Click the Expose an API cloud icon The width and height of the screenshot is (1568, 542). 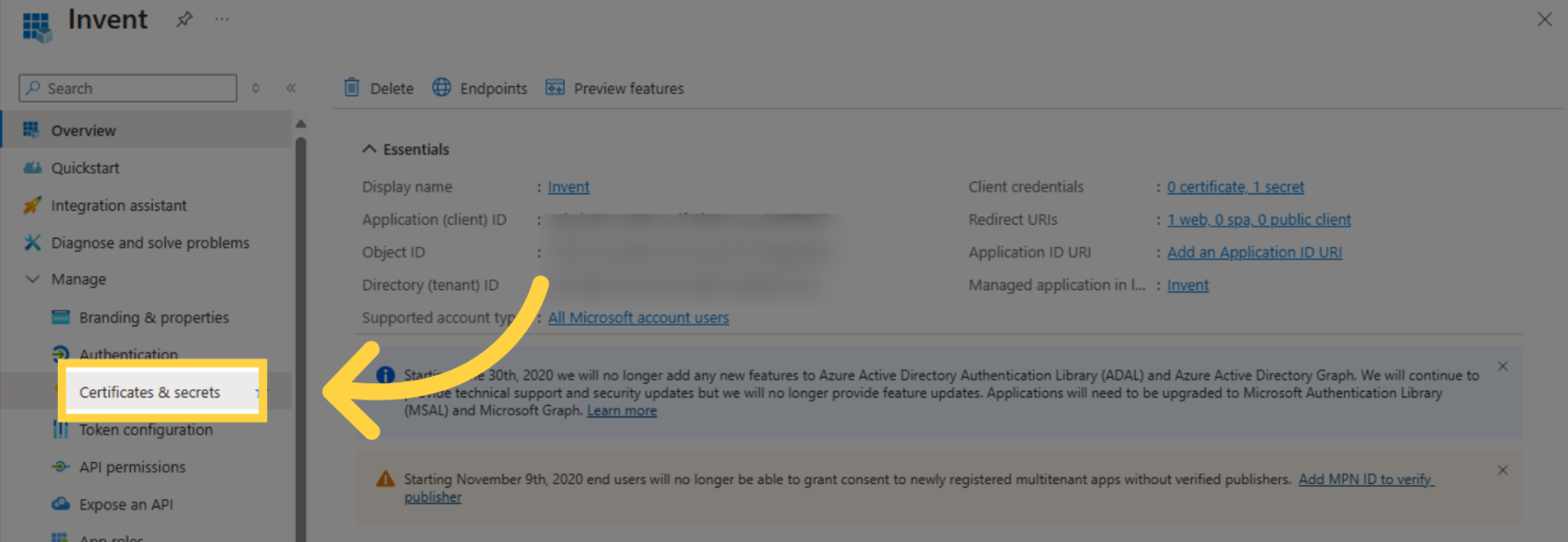[x=61, y=504]
